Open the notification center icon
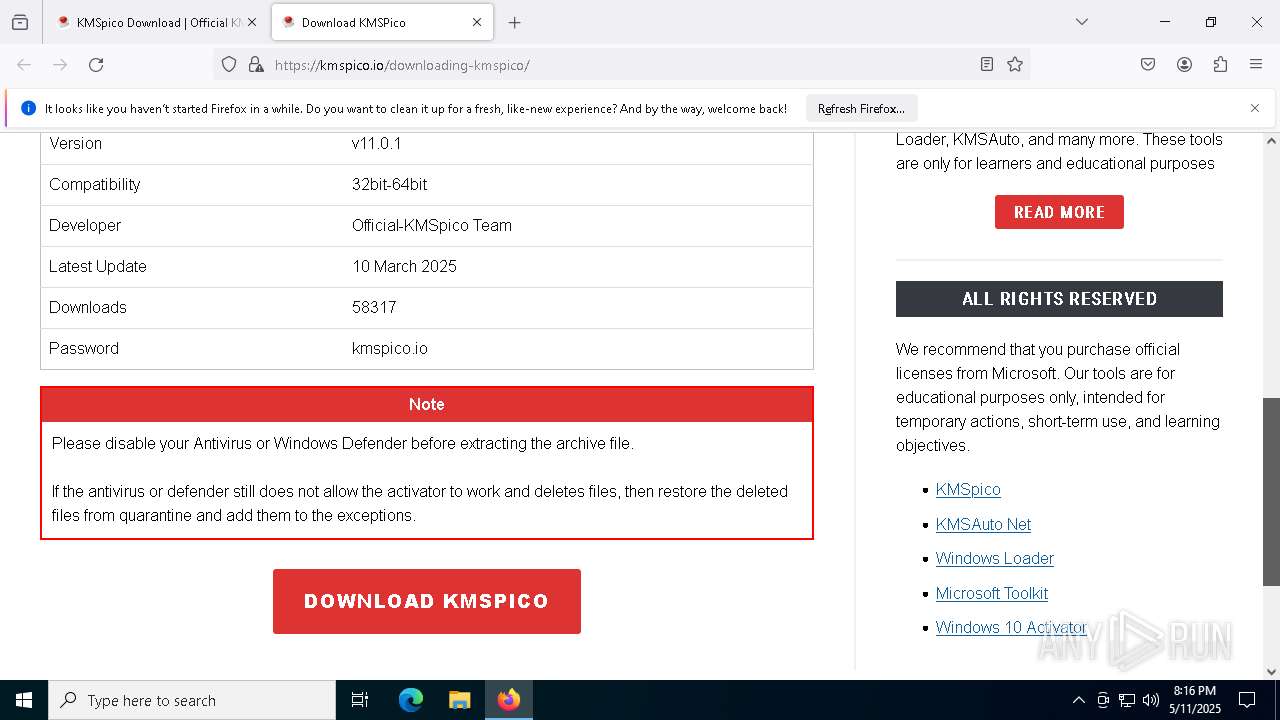The height and width of the screenshot is (720, 1280). click(1247, 700)
